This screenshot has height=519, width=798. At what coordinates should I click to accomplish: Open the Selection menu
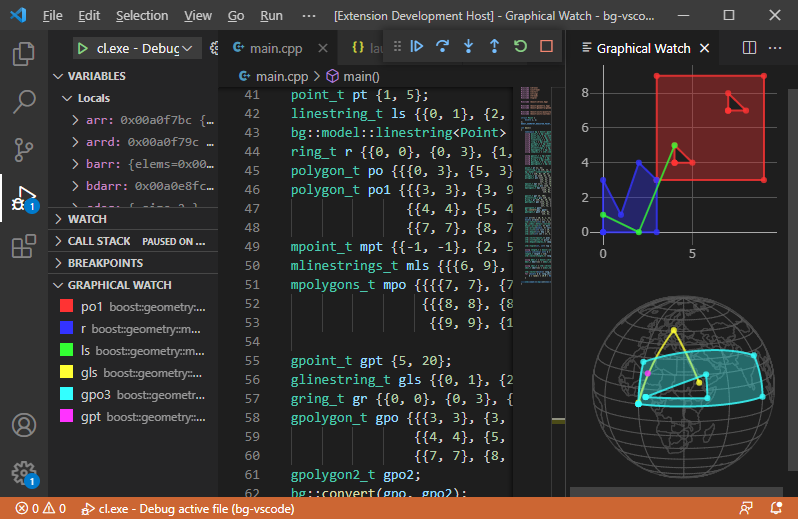(x=142, y=16)
